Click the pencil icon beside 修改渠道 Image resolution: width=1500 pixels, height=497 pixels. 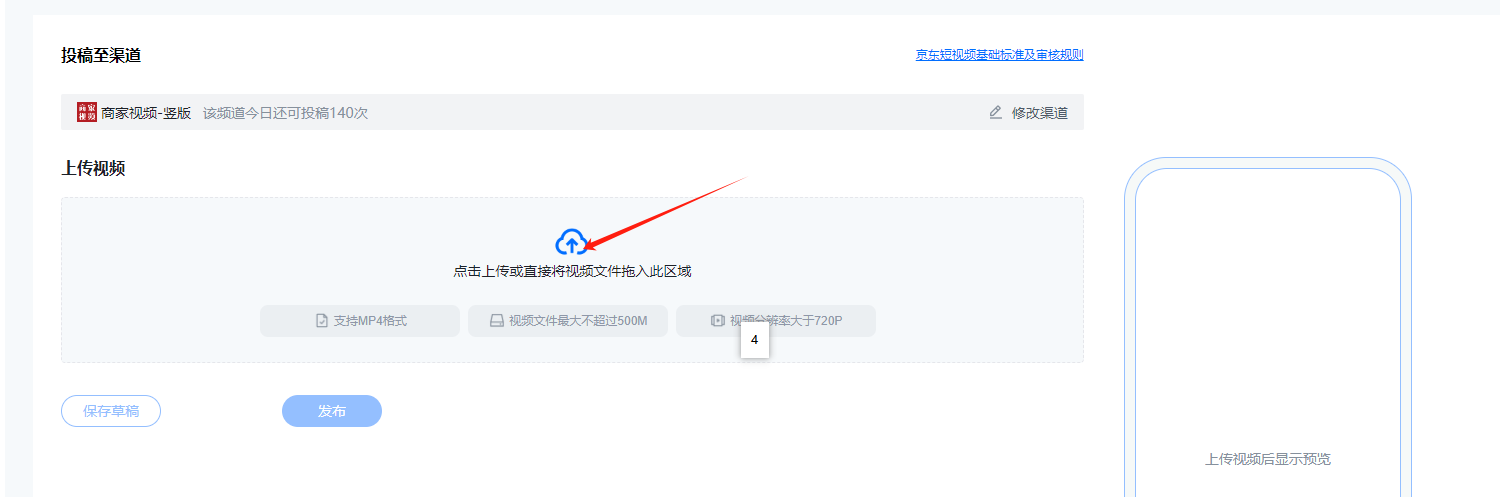point(995,112)
